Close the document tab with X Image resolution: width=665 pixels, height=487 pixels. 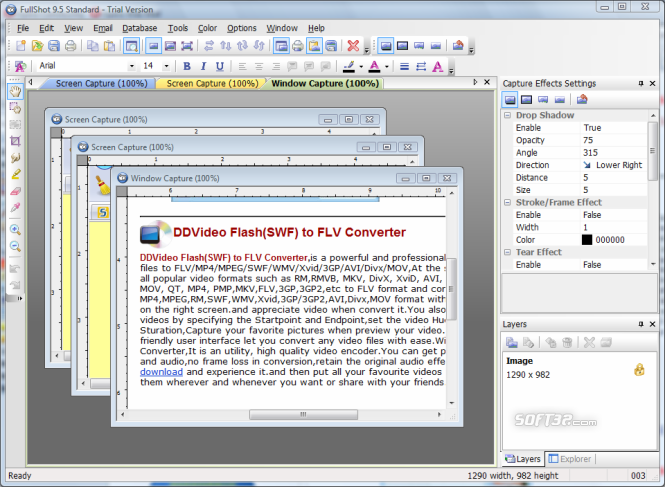coord(487,82)
